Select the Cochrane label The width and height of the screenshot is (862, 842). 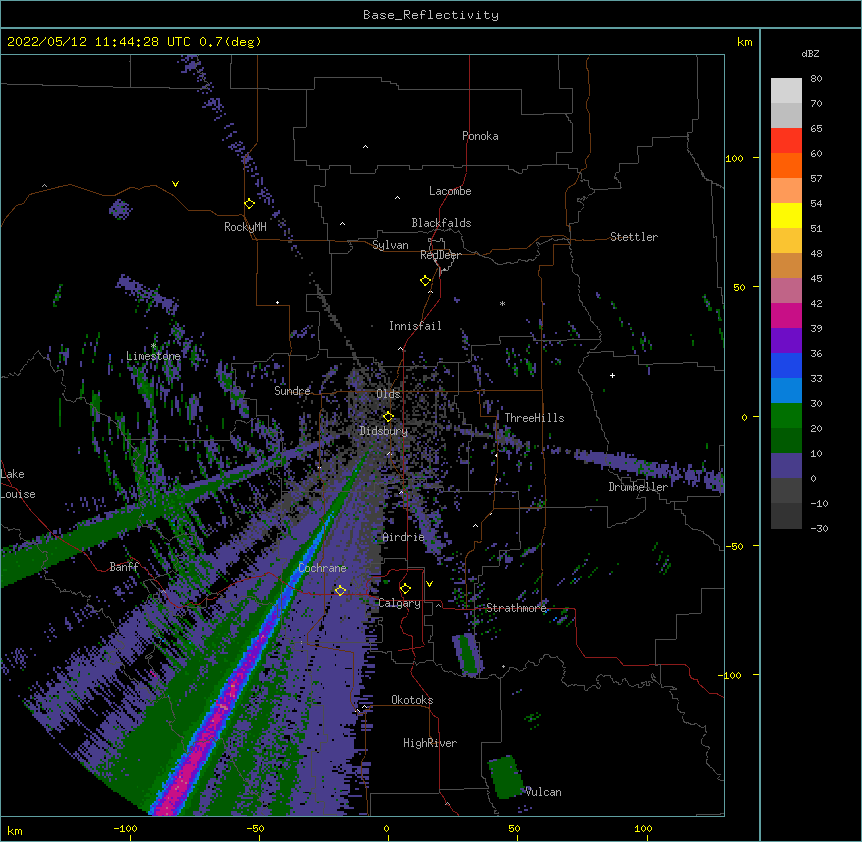pos(322,568)
